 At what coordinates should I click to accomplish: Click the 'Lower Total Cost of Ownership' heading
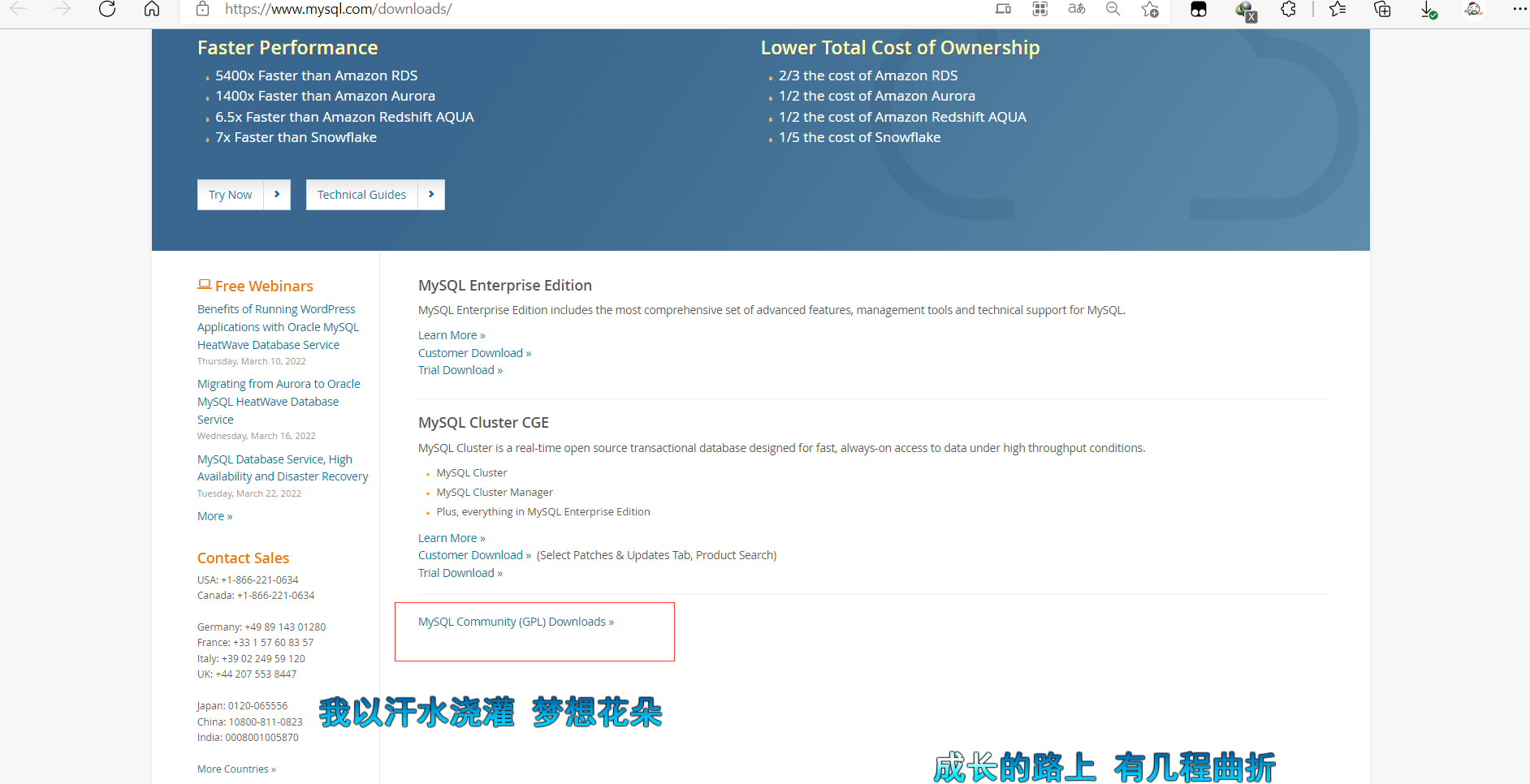900,48
